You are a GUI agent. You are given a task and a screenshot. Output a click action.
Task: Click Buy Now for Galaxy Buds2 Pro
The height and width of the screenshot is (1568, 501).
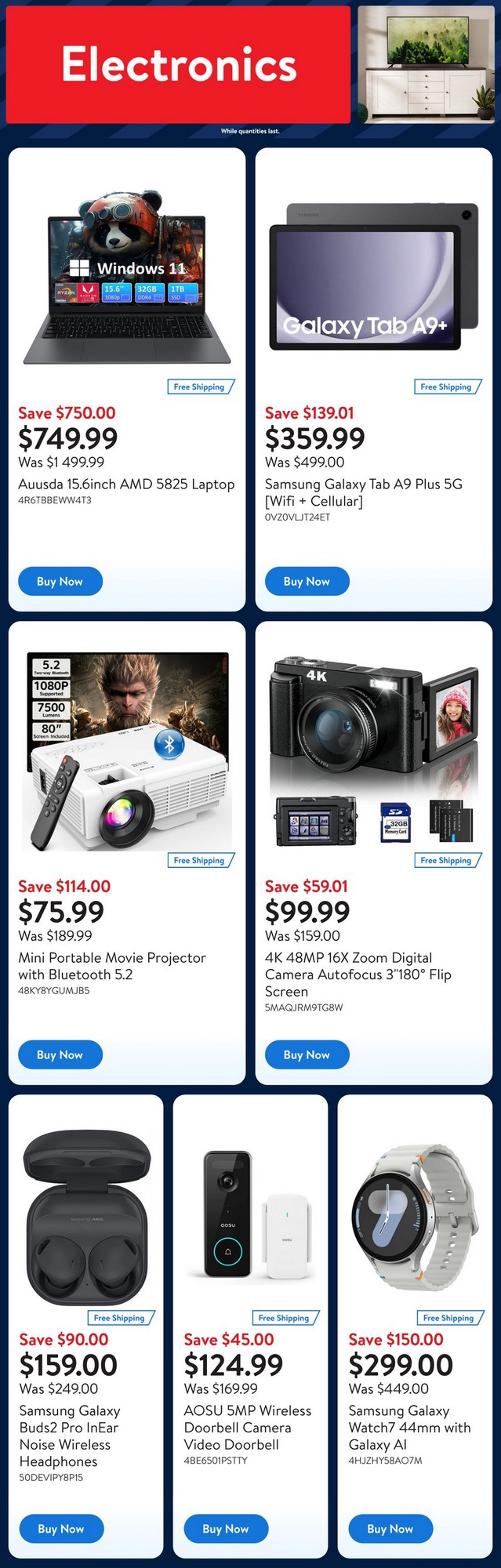tap(60, 1528)
